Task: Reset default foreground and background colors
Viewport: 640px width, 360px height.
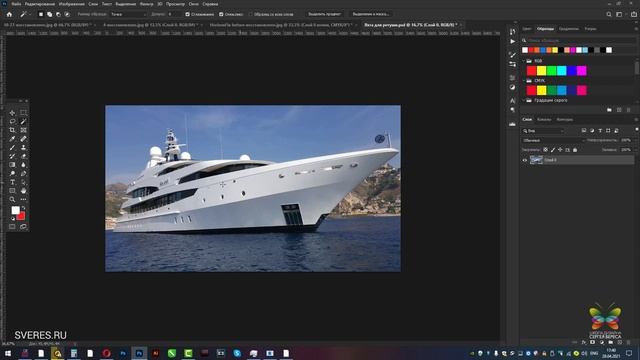Action: (12, 219)
